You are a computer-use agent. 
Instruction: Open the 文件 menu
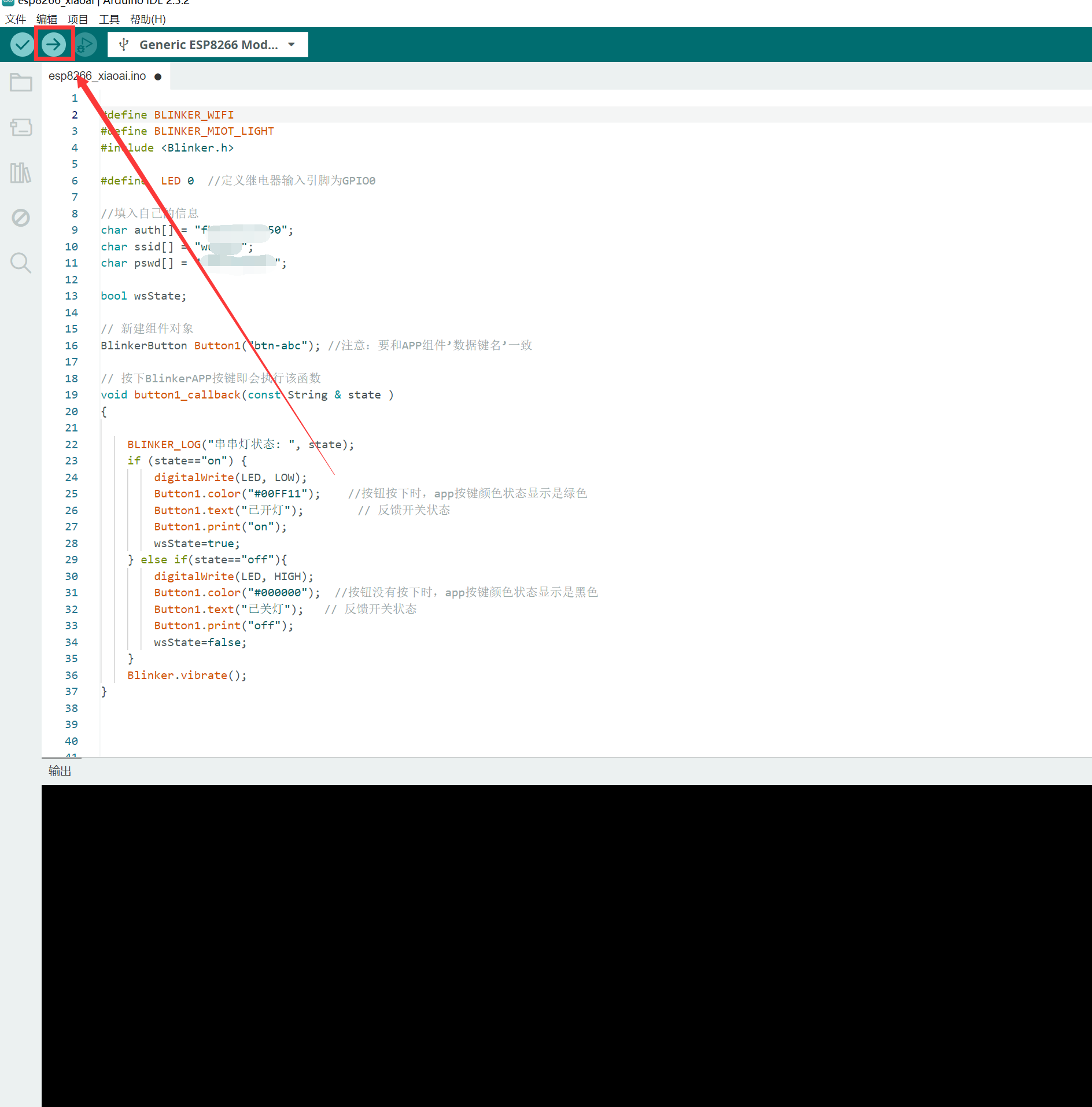click(16, 19)
